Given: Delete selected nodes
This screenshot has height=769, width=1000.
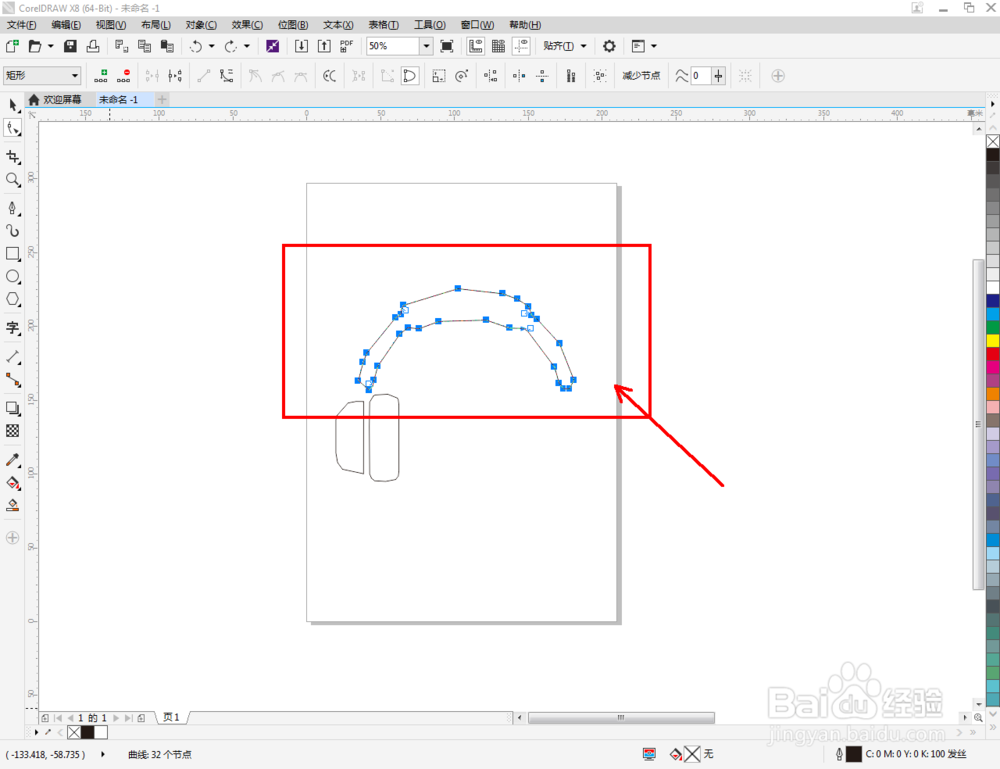Looking at the screenshot, I should point(124,76).
